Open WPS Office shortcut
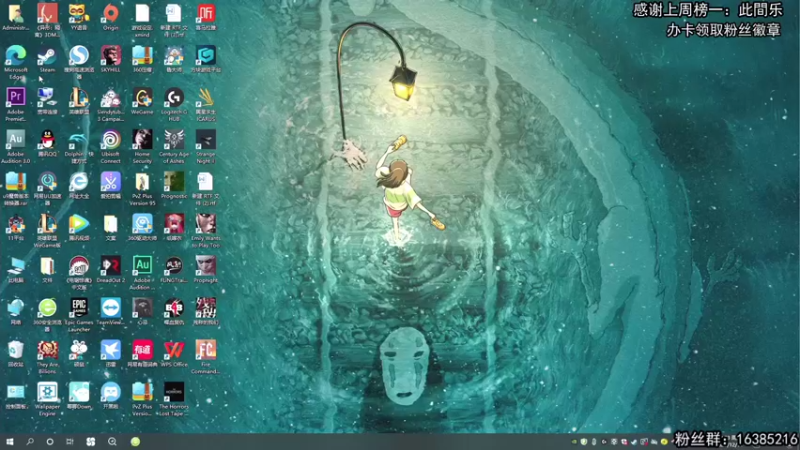Viewport: 800px width, 450px height. pos(173,351)
